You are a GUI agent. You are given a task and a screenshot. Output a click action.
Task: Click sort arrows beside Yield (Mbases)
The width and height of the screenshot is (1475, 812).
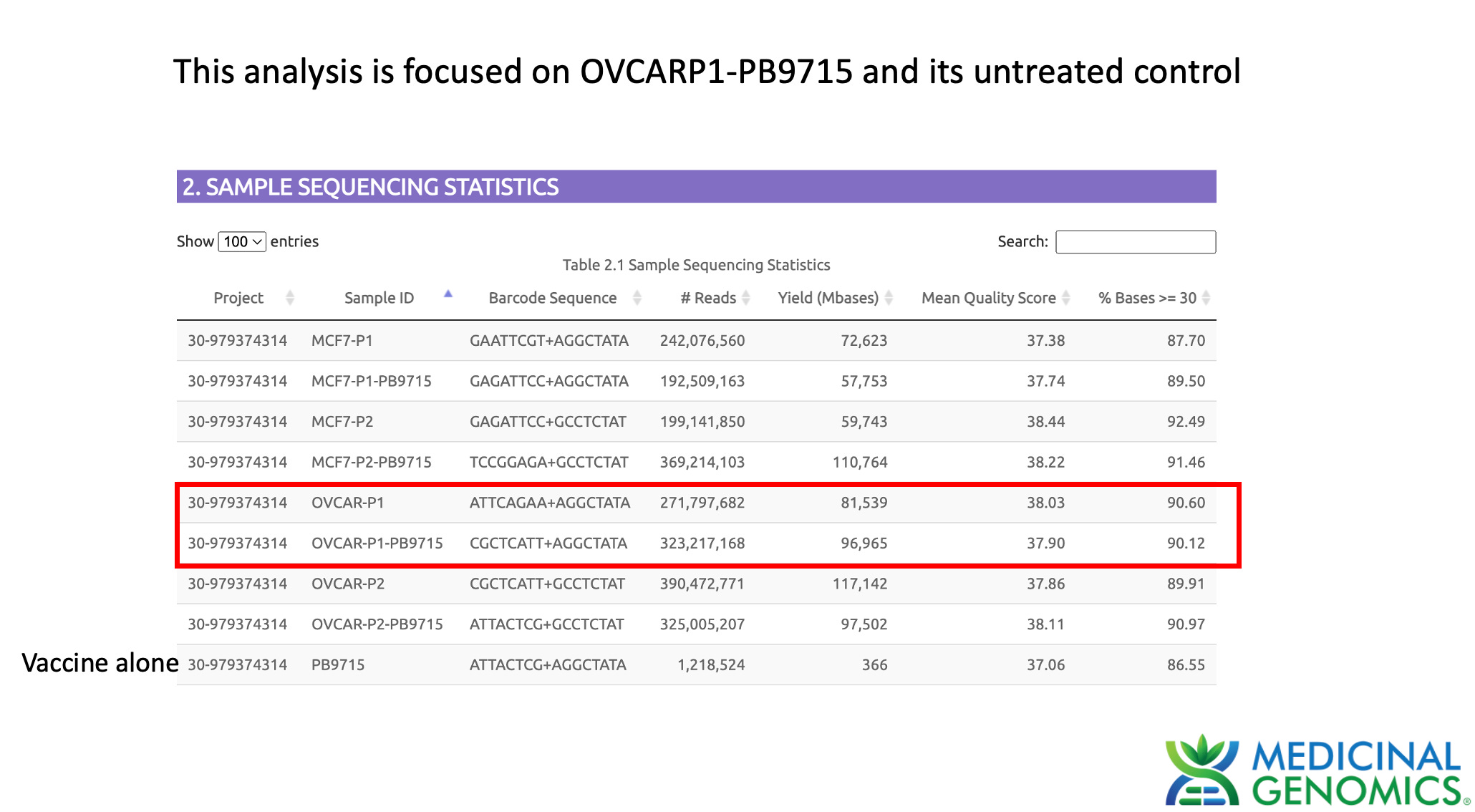pos(889,298)
